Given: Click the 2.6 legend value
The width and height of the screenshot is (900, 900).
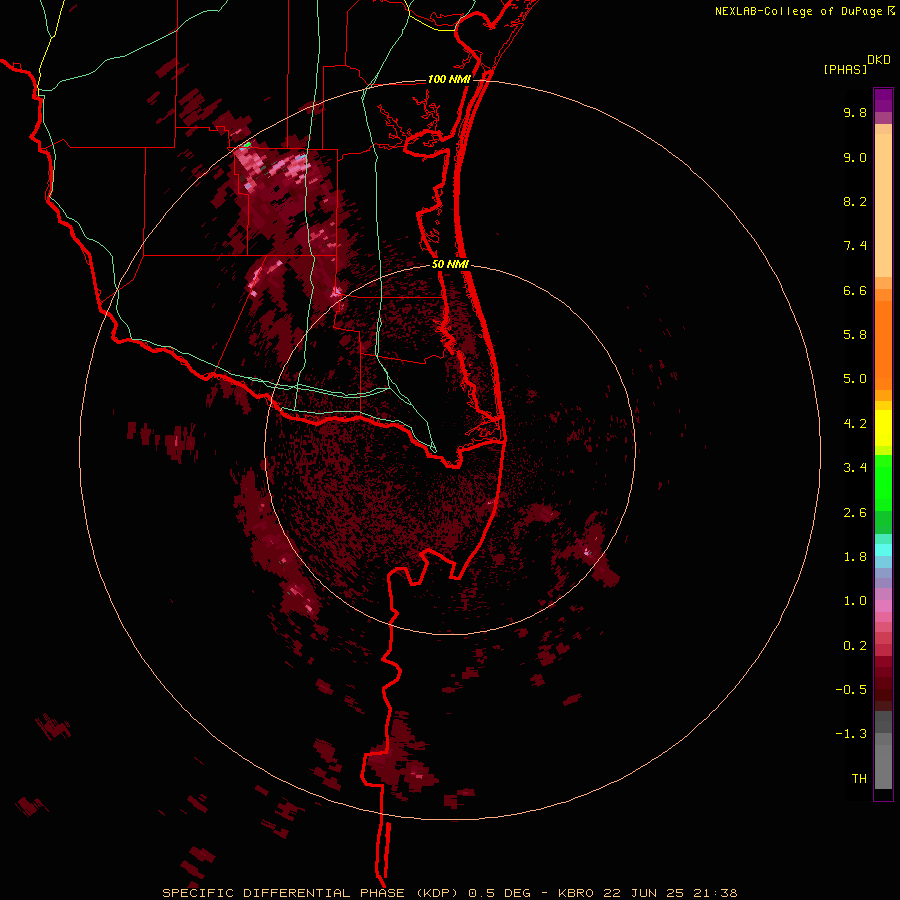Looking at the screenshot, I should coord(855,513).
